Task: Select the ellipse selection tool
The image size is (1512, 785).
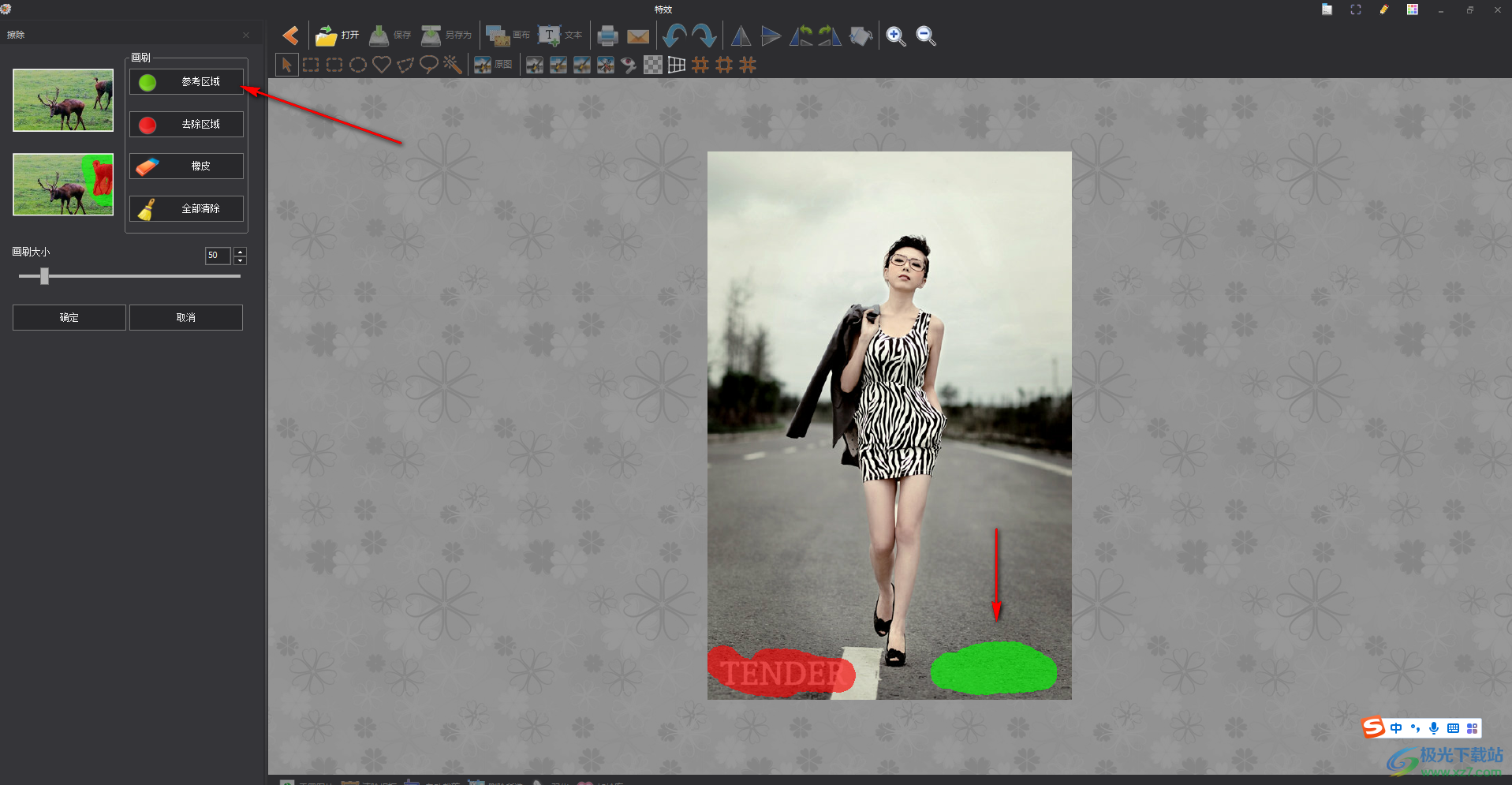Action: pos(358,65)
